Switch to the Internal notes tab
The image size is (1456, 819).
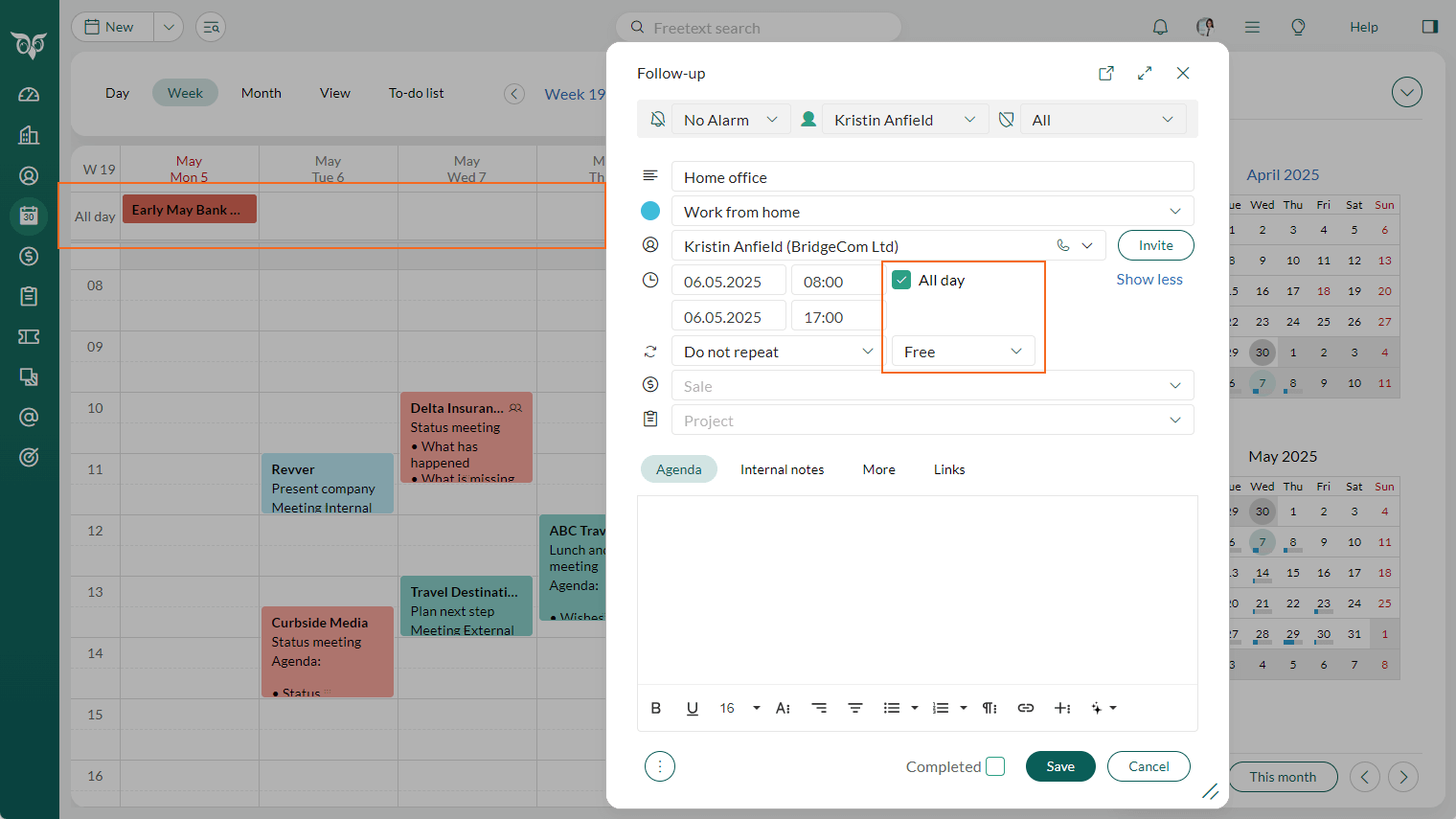click(782, 469)
